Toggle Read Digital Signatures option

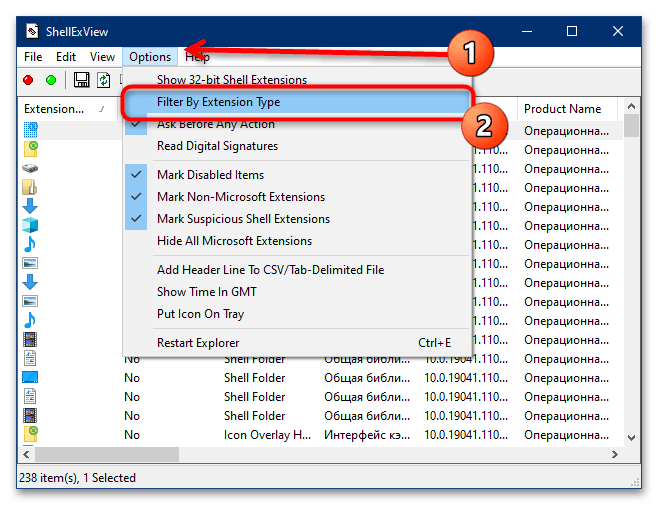[297, 146]
